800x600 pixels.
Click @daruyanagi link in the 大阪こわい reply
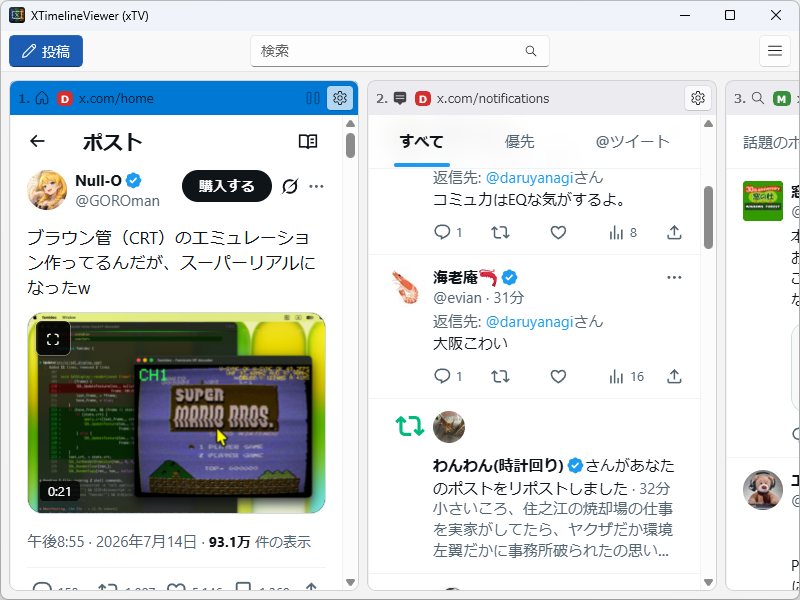[529, 321]
